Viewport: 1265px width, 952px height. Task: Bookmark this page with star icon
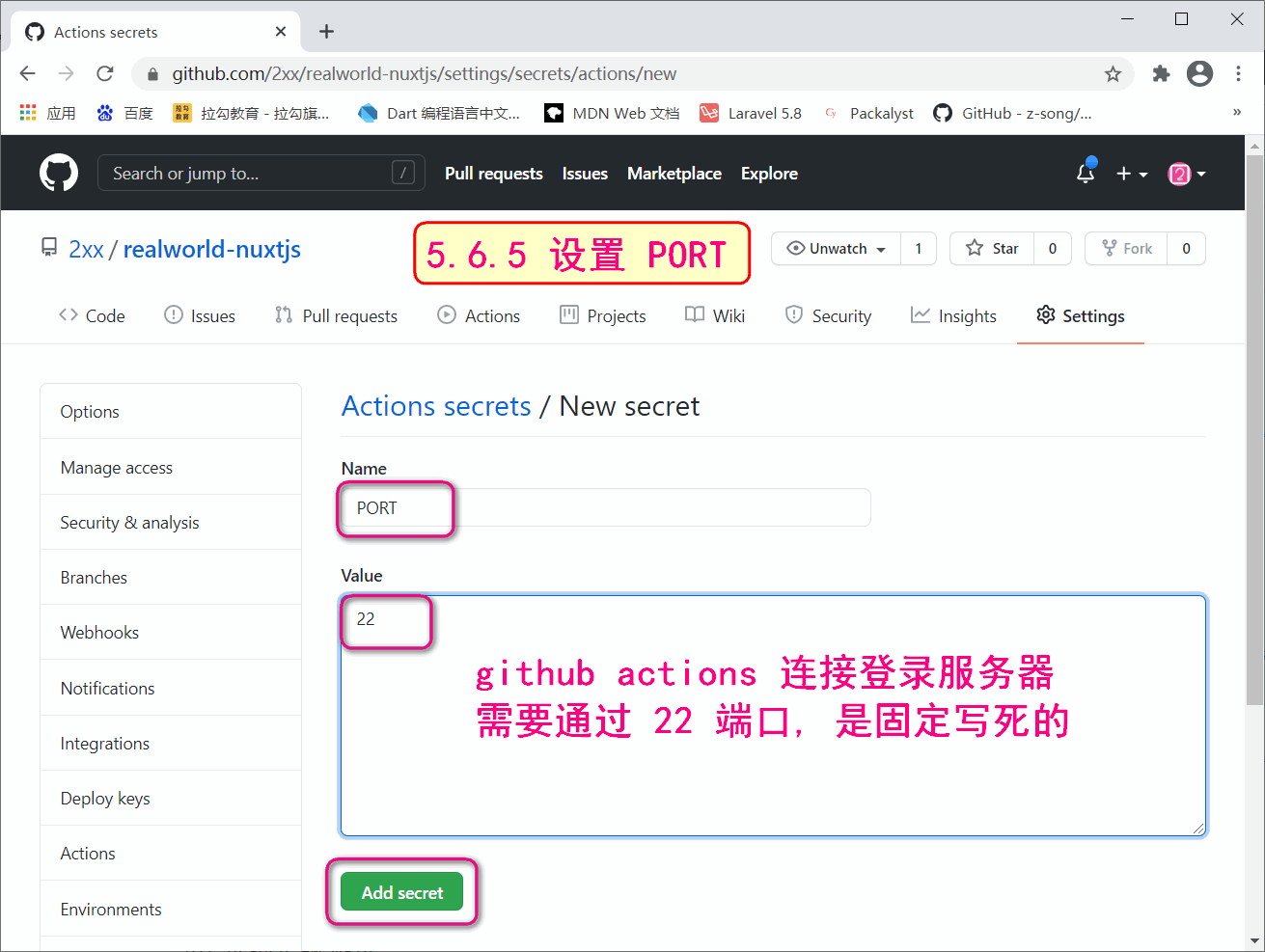tap(1113, 73)
